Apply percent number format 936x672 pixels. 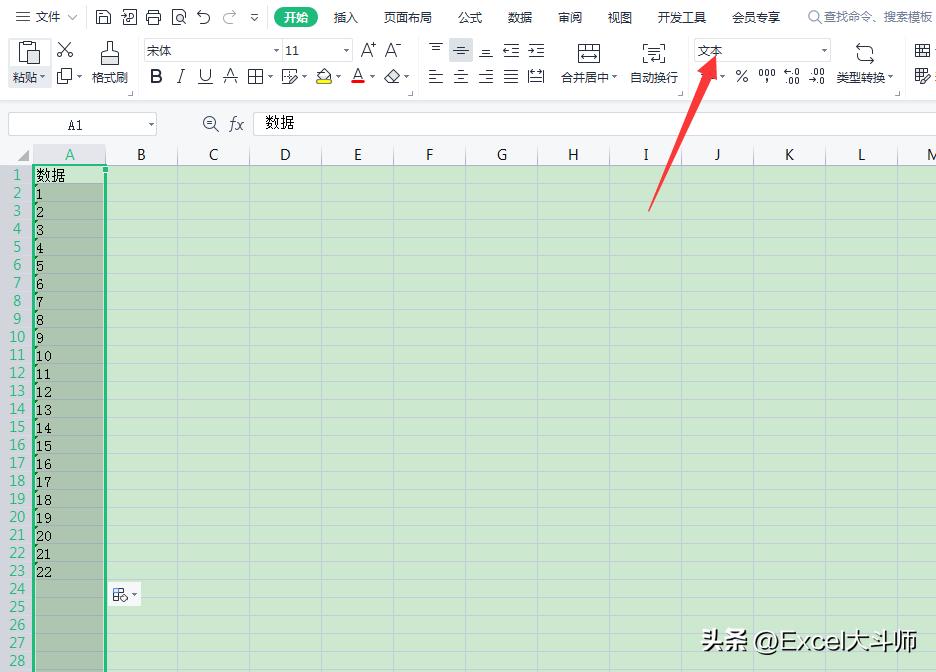click(742, 75)
